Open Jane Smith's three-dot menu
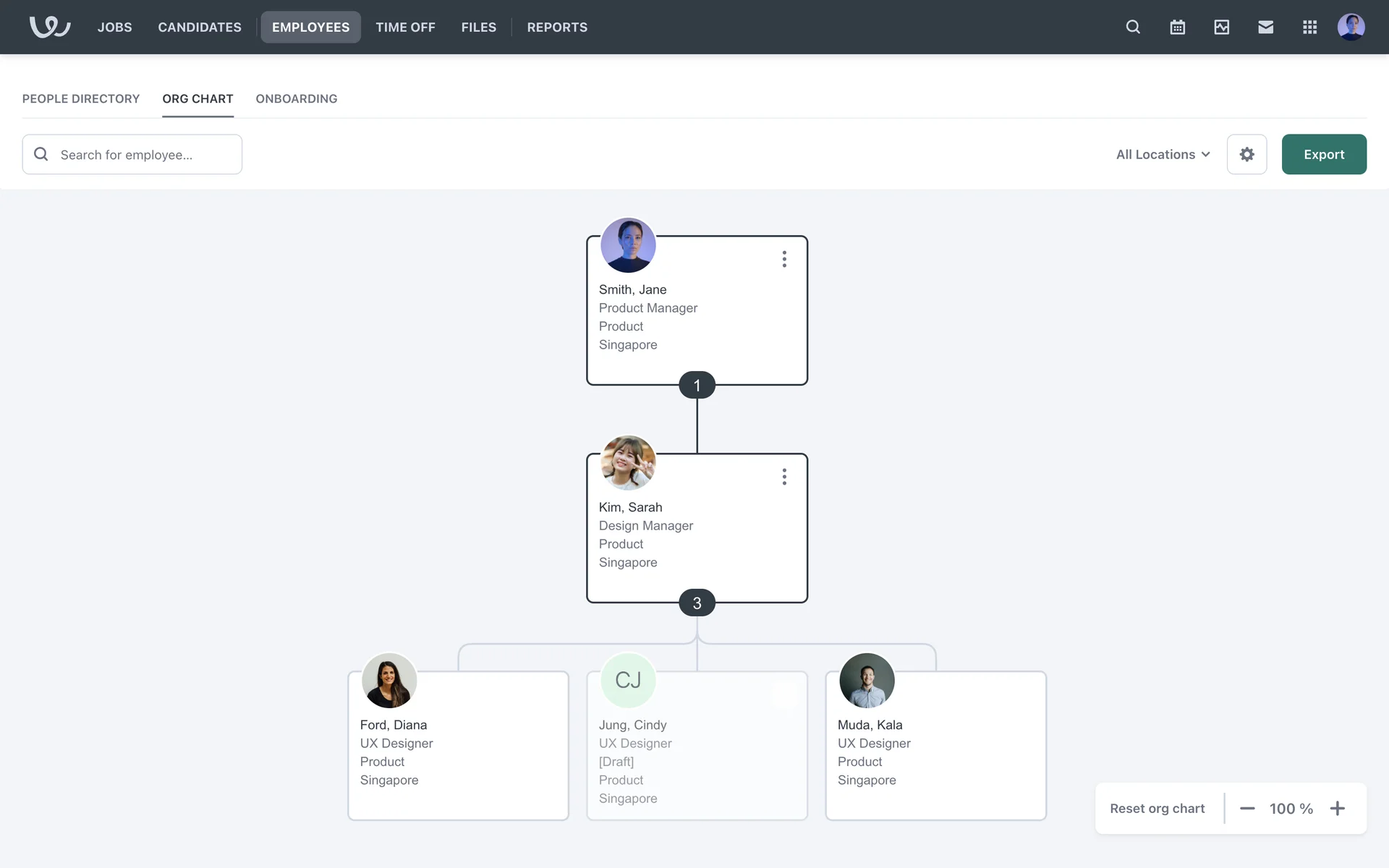The height and width of the screenshot is (868, 1389). [784, 259]
